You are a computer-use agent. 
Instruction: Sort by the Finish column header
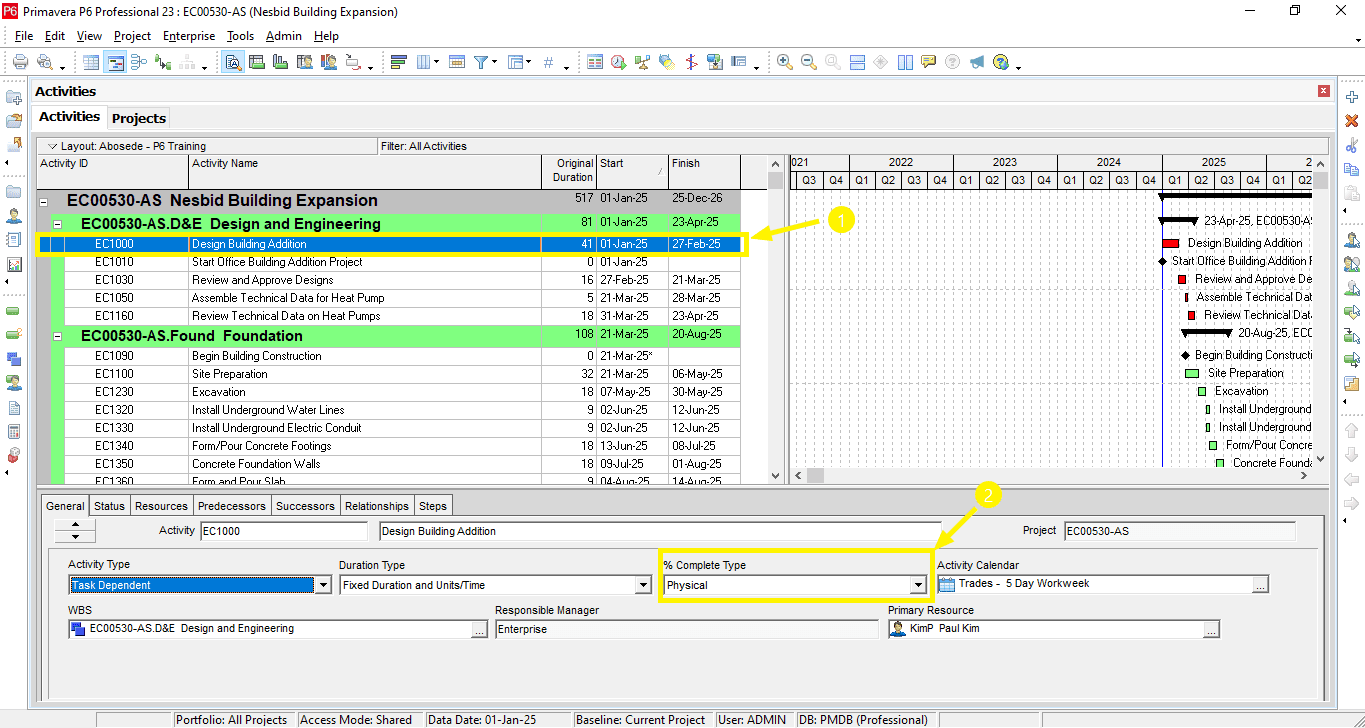[x=704, y=171]
